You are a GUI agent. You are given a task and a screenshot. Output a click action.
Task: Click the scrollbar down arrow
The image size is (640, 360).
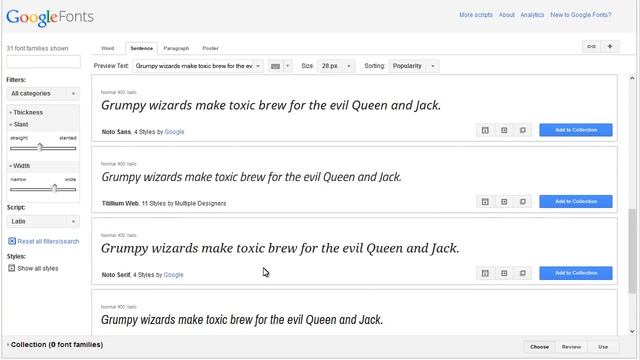[632, 332]
